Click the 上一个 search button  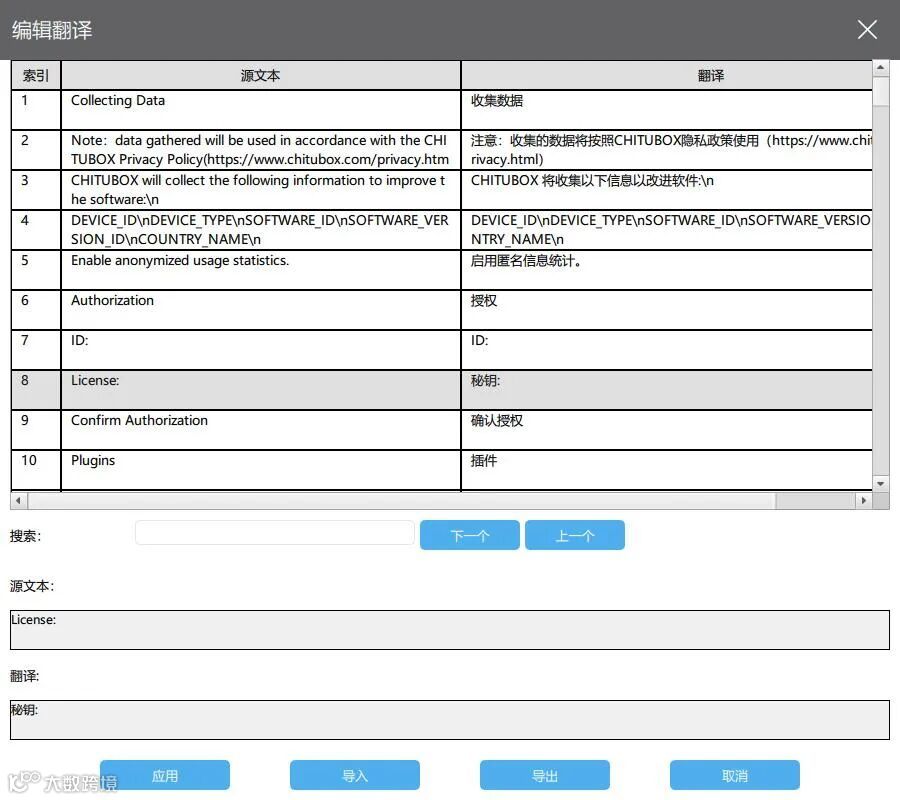pos(575,535)
